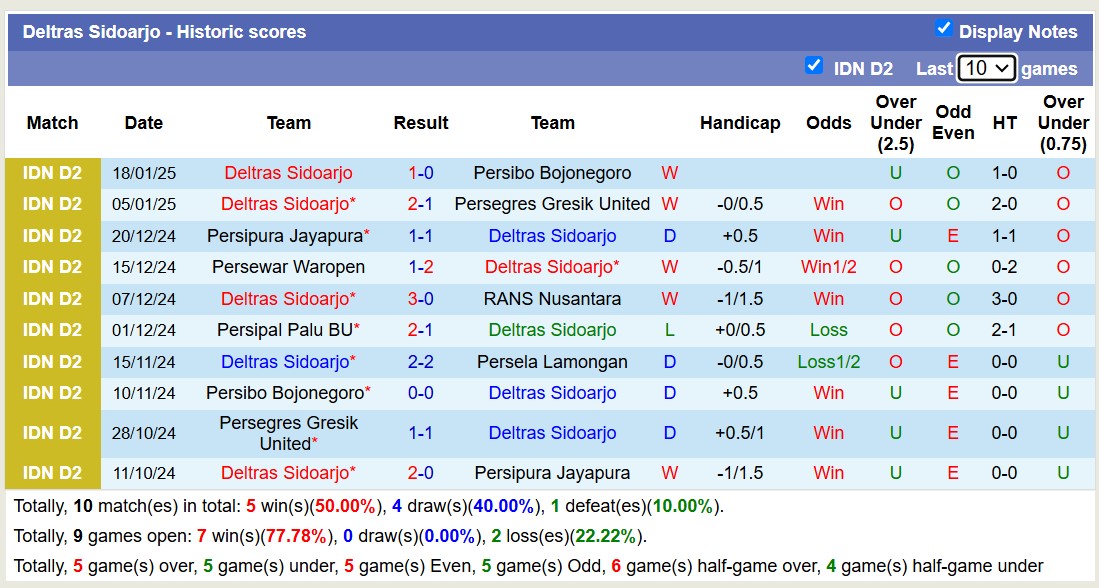Click Persipal Palu BU team name
This screenshot has height=588, width=1099.
[285, 330]
